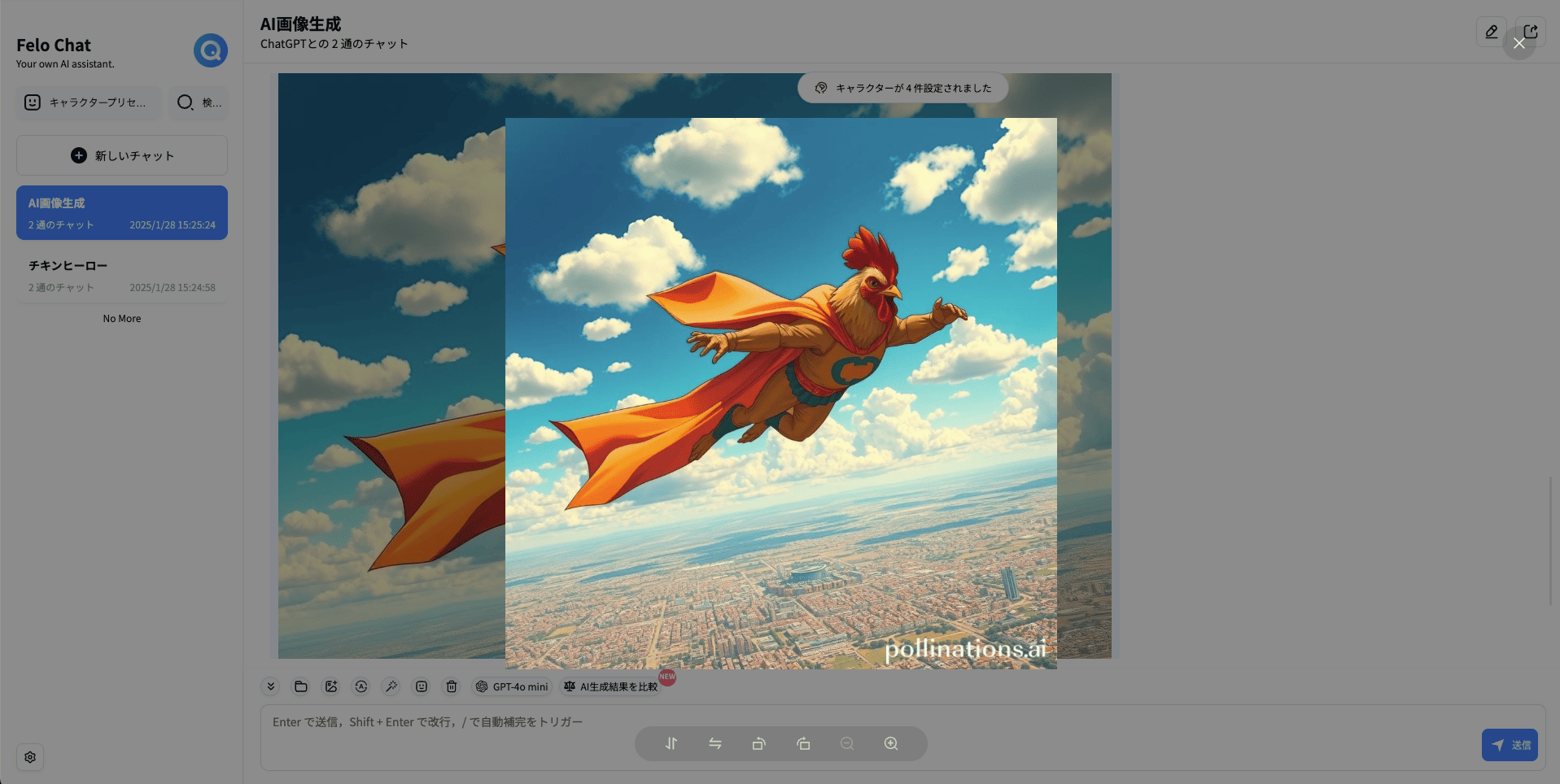This screenshot has height=784, width=1560.
Task: Rotate the image right
Action: pos(803,743)
